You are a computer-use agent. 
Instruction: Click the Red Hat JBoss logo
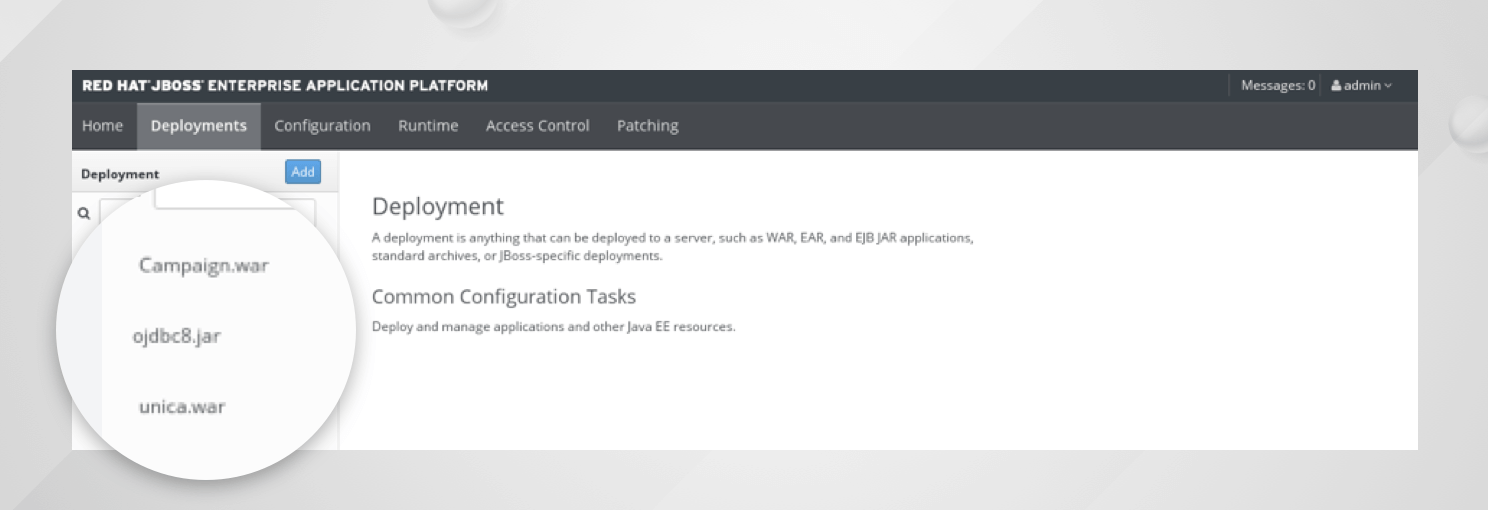(x=284, y=86)
